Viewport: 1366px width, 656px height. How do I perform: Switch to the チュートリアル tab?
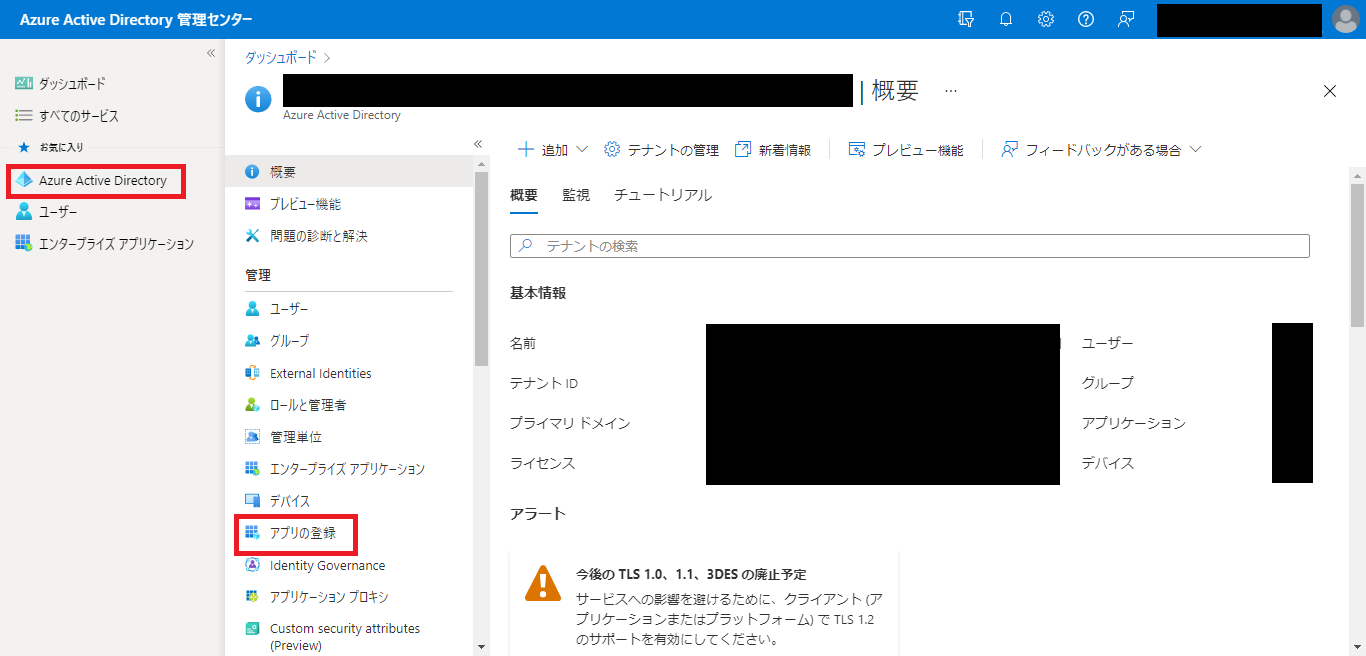click(x=663, y=195)
